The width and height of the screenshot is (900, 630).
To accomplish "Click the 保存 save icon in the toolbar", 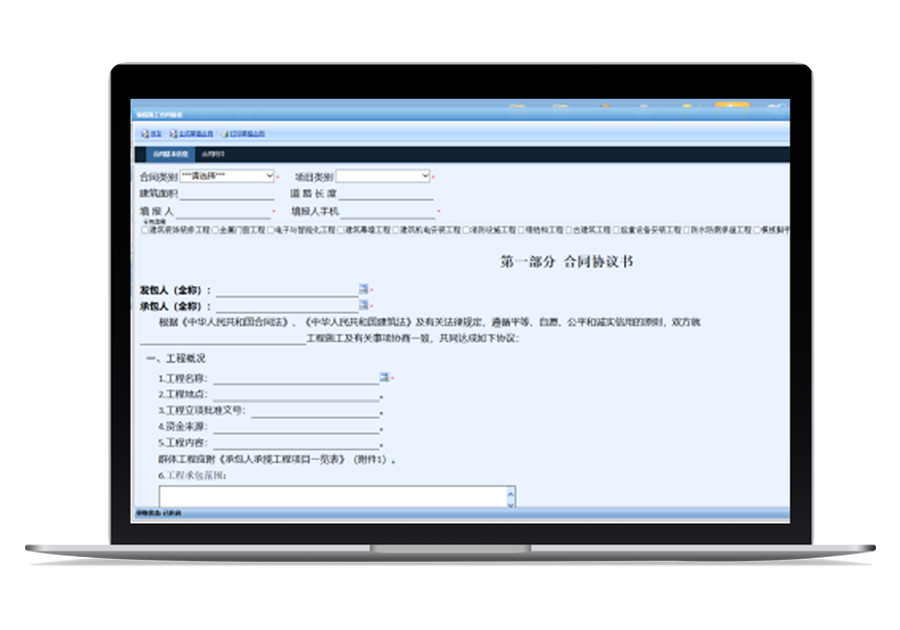I will pyautogui.click(x=146, y=133).
